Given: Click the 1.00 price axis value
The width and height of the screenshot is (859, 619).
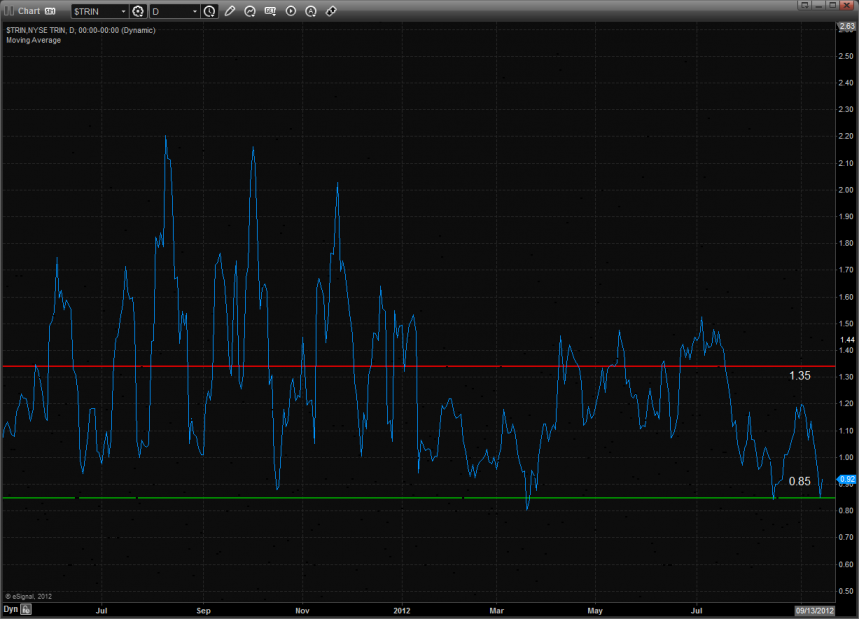Looking at the screenshot, I should tap(846, 457).
